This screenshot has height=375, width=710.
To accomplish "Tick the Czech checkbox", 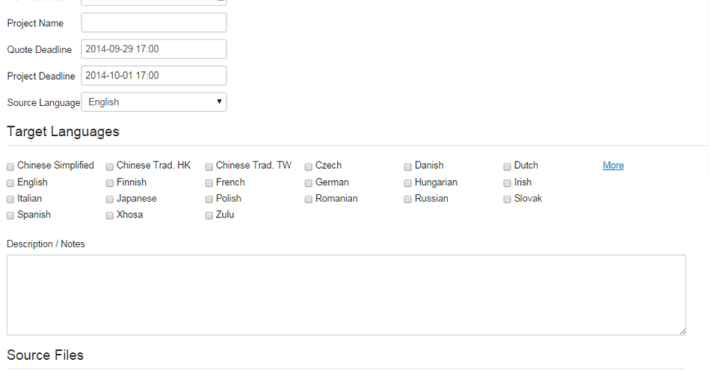I will tap(308, 167).
